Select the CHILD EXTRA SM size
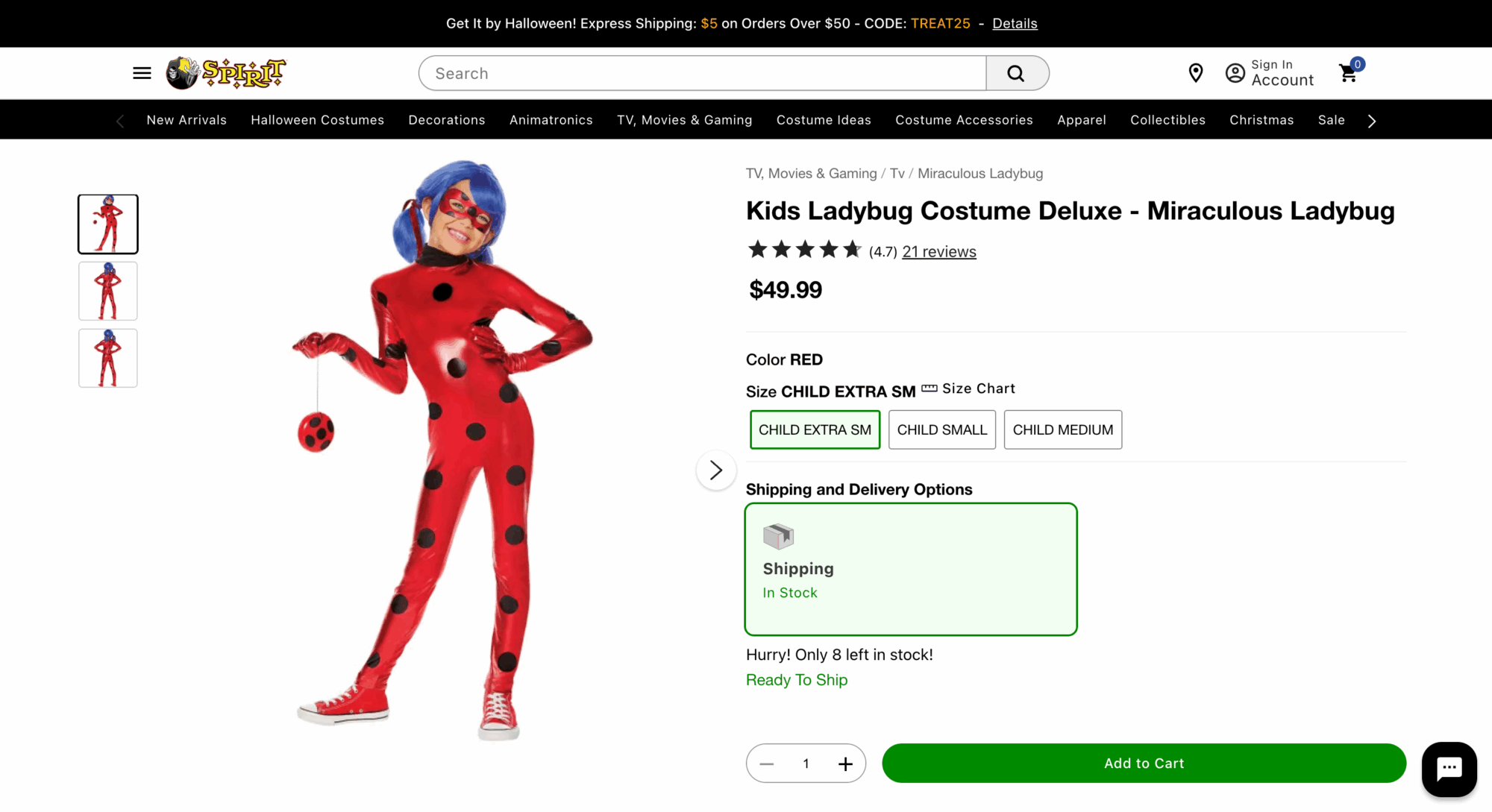This screenshot has width=1492, height=812. point(815,430)
